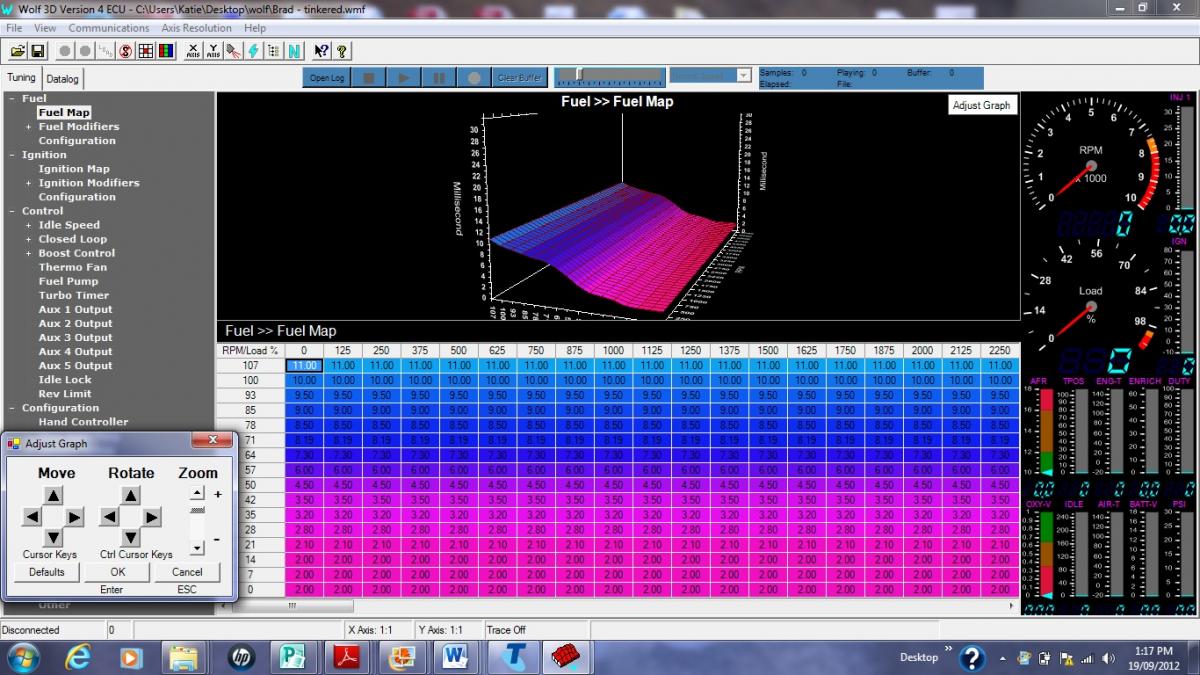Expand the Fuel Modifiers tree node
Screen dimensions: 1200x675
tap(28, 127)
